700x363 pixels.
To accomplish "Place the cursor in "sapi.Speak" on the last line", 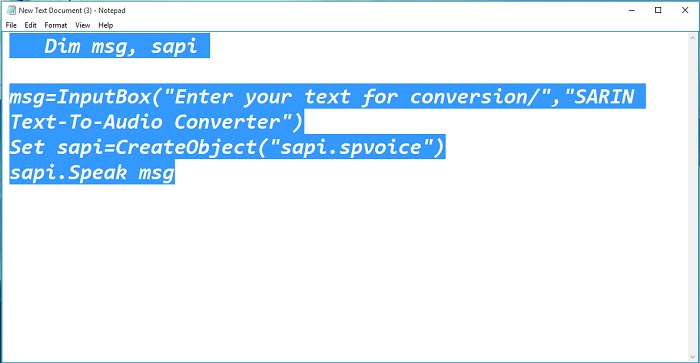I will point(68,173).
